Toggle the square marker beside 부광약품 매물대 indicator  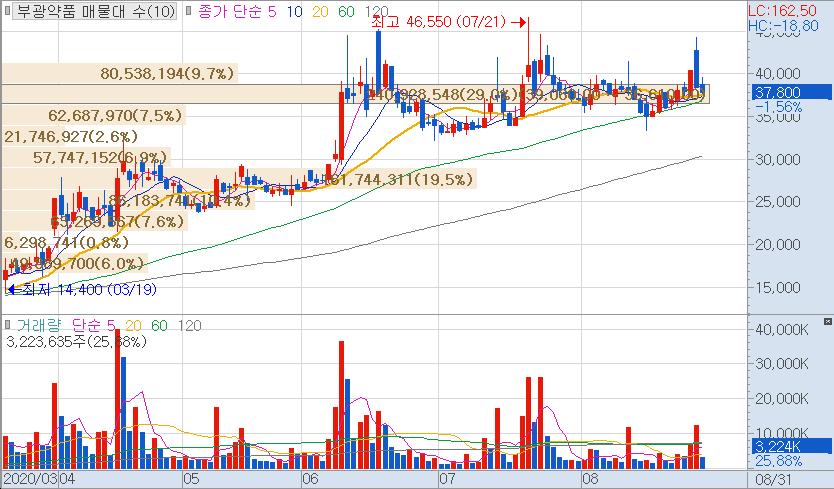pos(6,11)
